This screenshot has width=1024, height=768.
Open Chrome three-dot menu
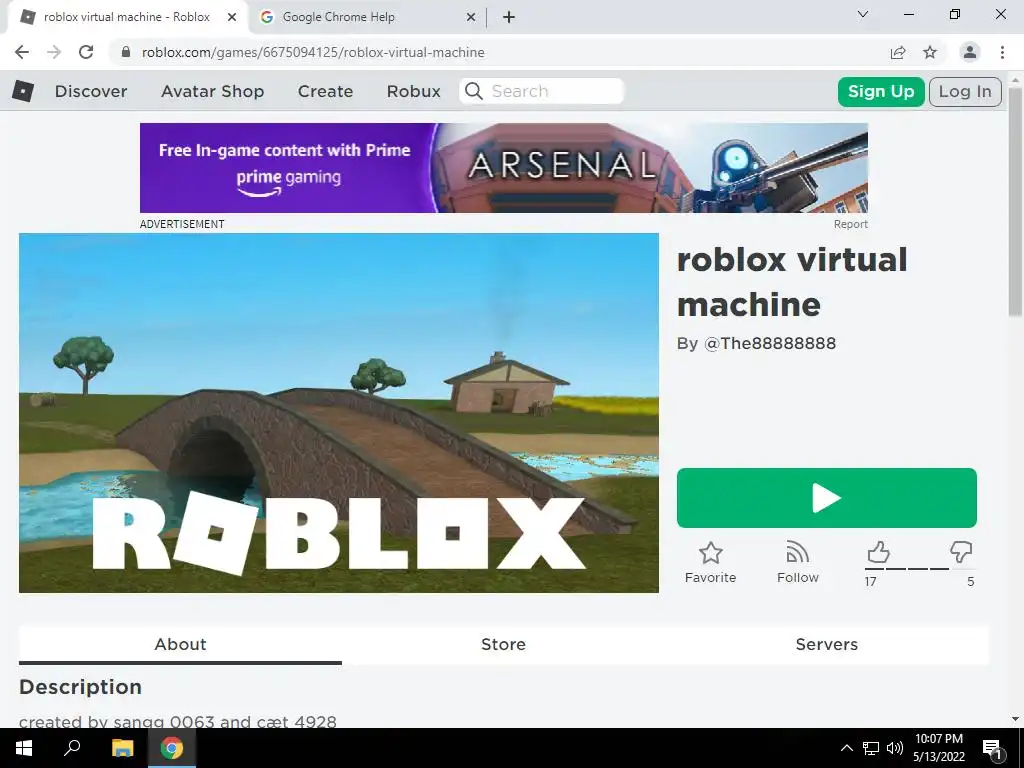click(x=1002, y=52)
